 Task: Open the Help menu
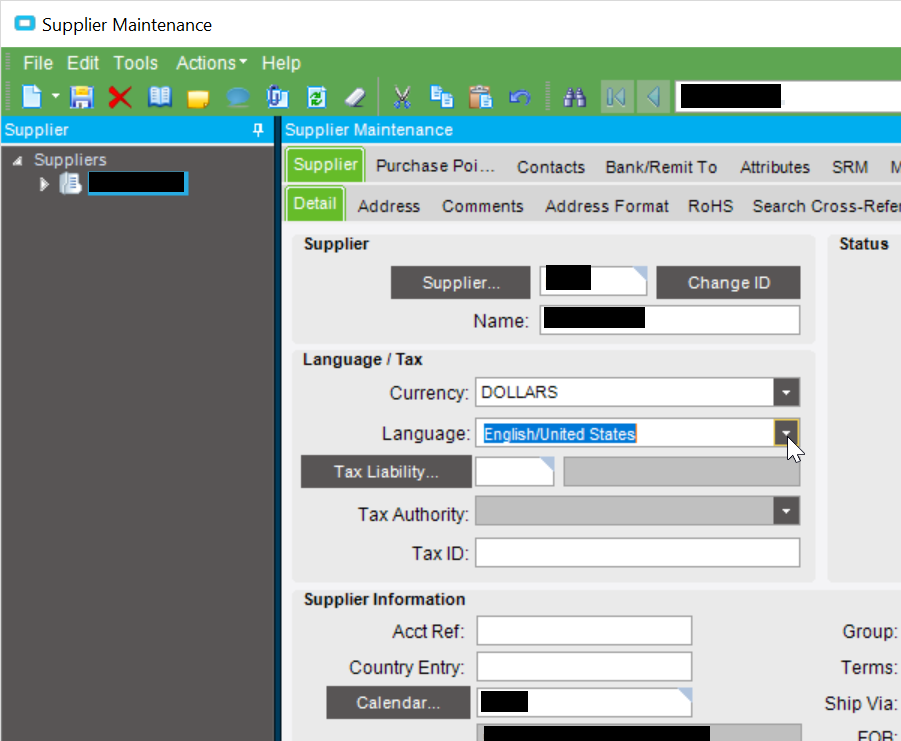click(x=281, y=63)
